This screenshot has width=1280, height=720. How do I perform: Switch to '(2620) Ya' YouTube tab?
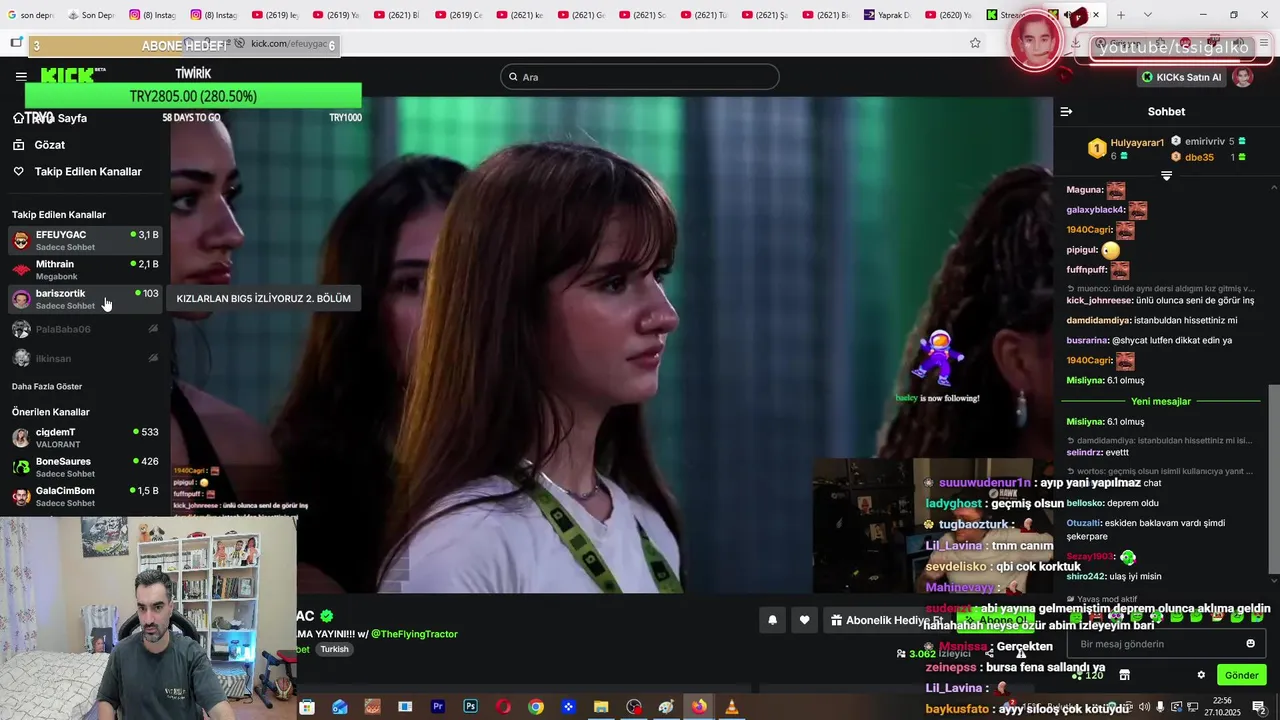(949, 15)
